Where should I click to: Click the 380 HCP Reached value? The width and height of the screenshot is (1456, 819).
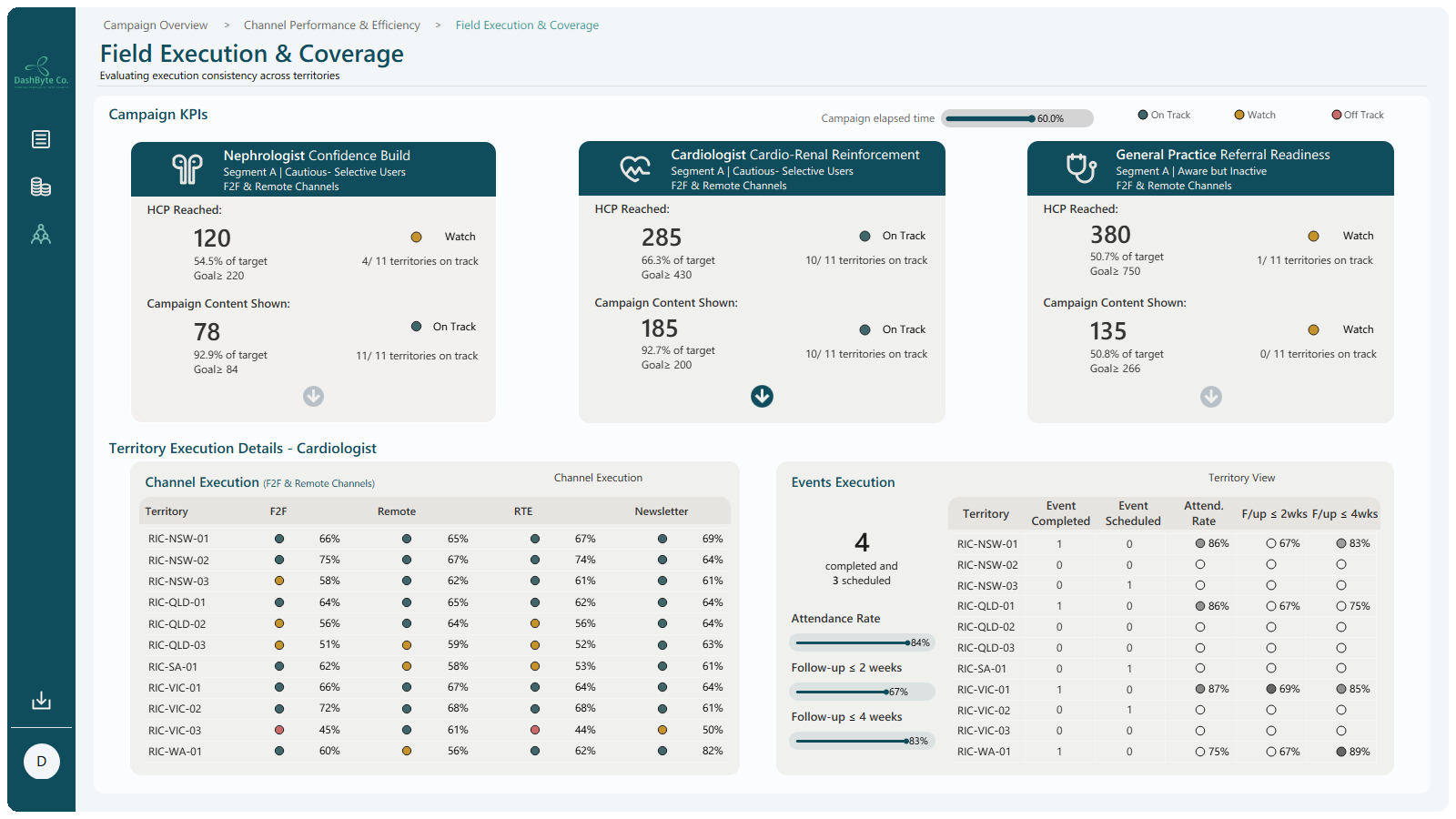[x=1110, y=235]
